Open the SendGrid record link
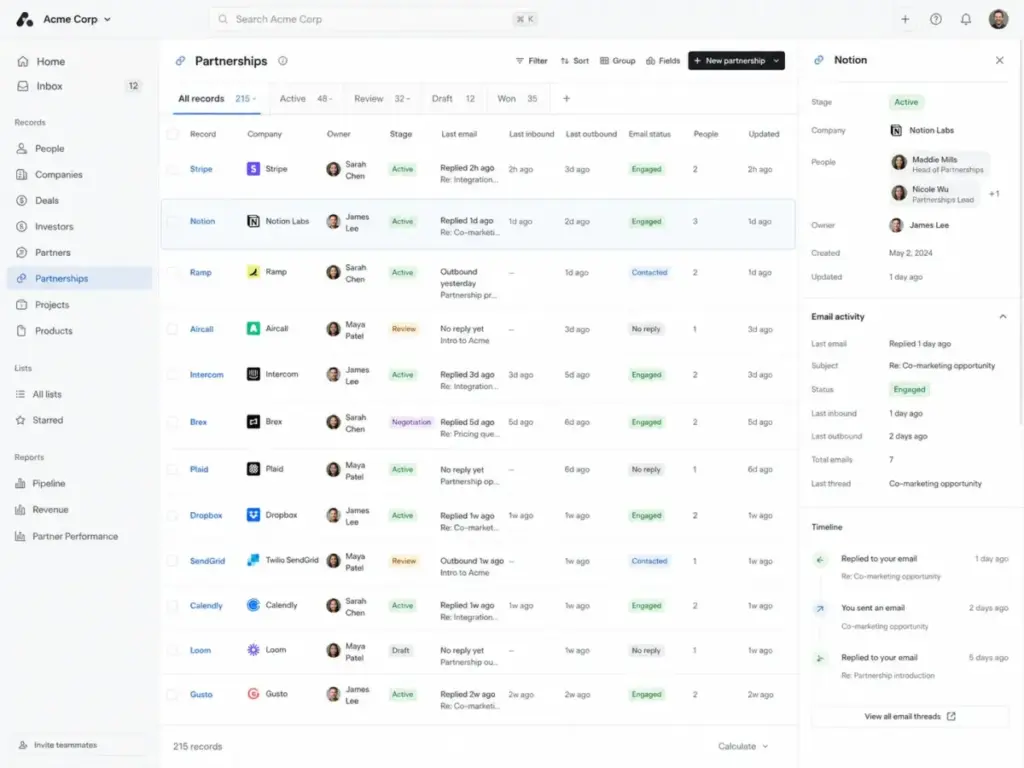 pos(207,561)
